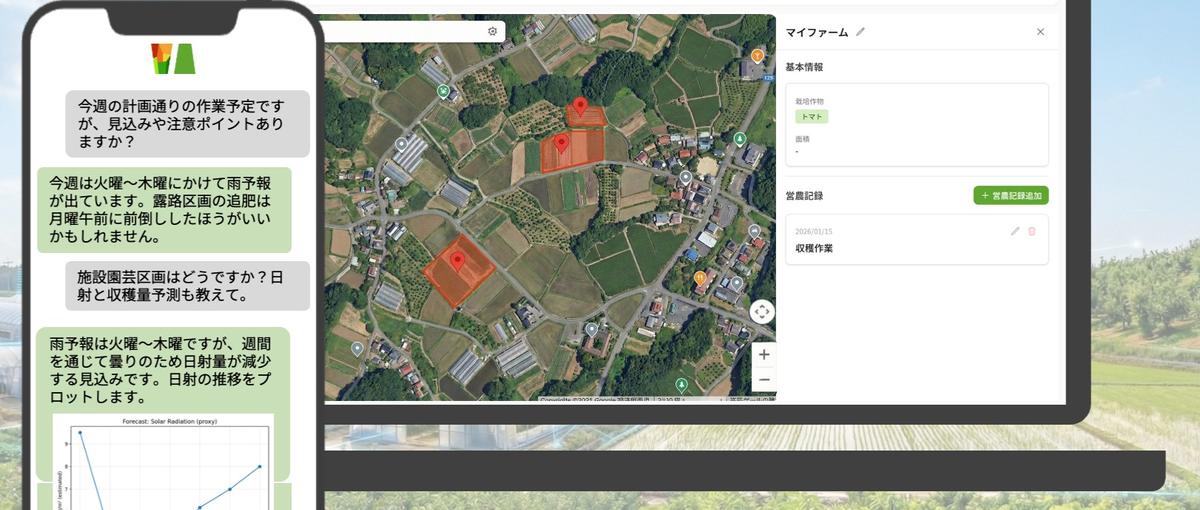This screenshot has height=510, width=1200.
Task: Recenter map with crosshair button
Action: click(x=762, y=311)
